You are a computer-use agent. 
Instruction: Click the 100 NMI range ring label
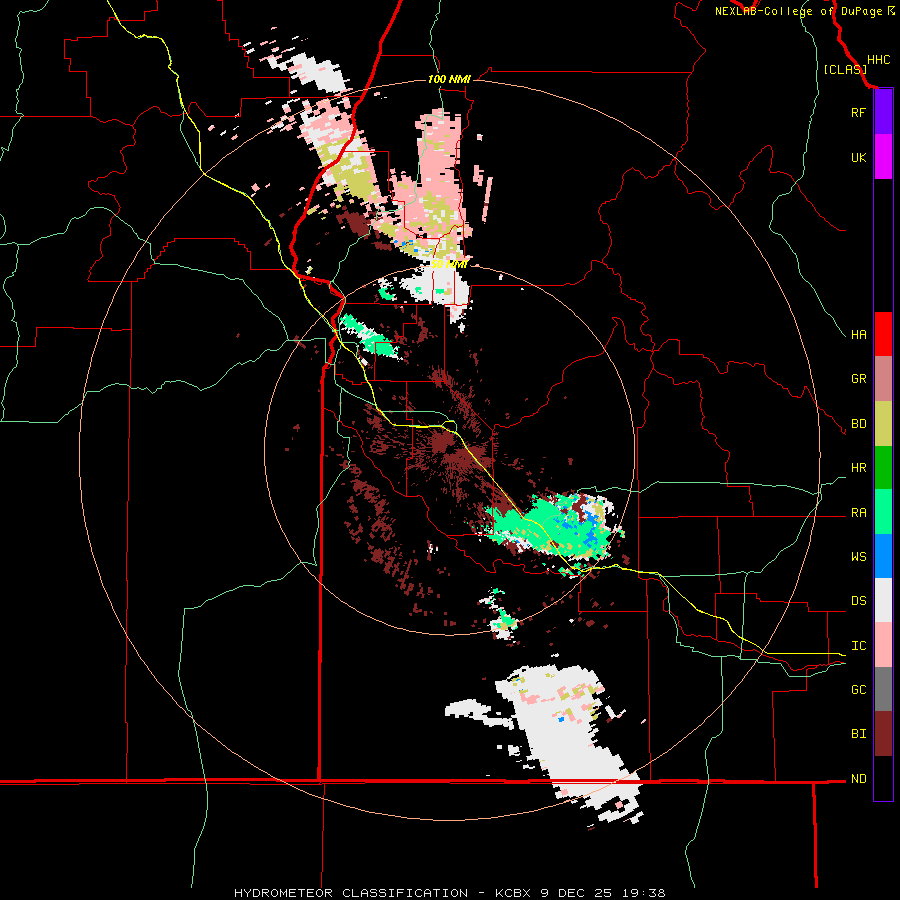(449, 79)
